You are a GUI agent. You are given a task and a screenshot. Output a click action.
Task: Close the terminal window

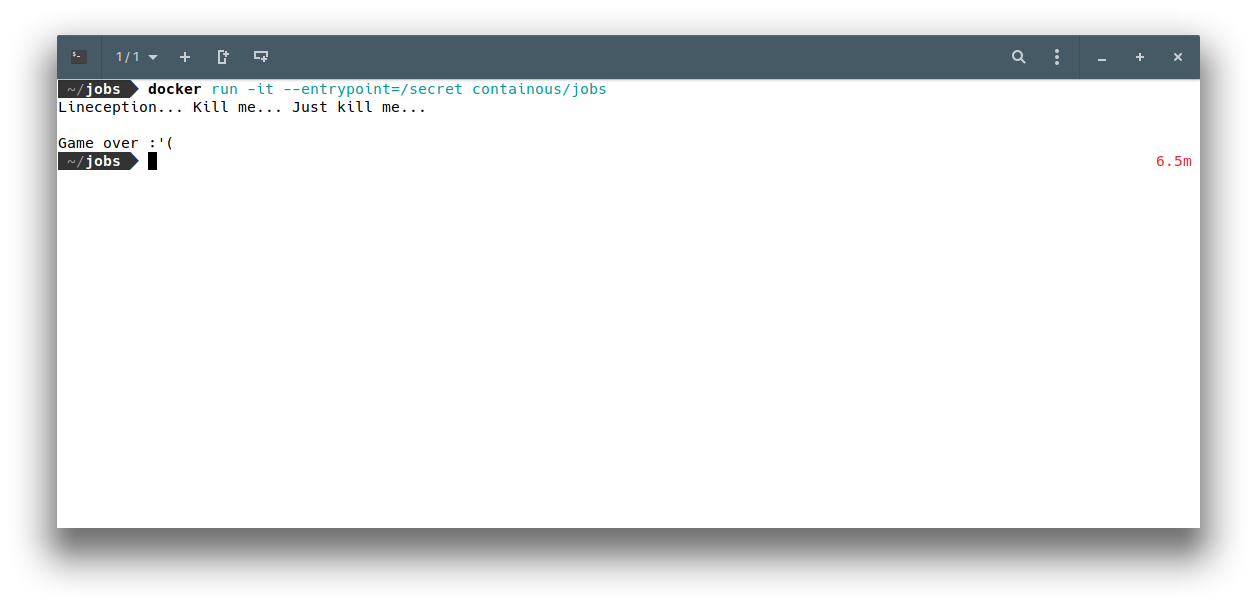pyautogui.click(x=1178, y=57)
